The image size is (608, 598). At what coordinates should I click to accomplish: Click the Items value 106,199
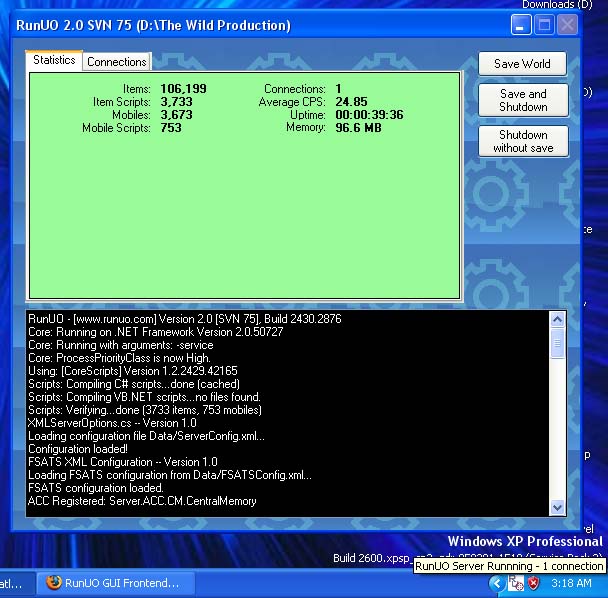(x=183, y=89)
